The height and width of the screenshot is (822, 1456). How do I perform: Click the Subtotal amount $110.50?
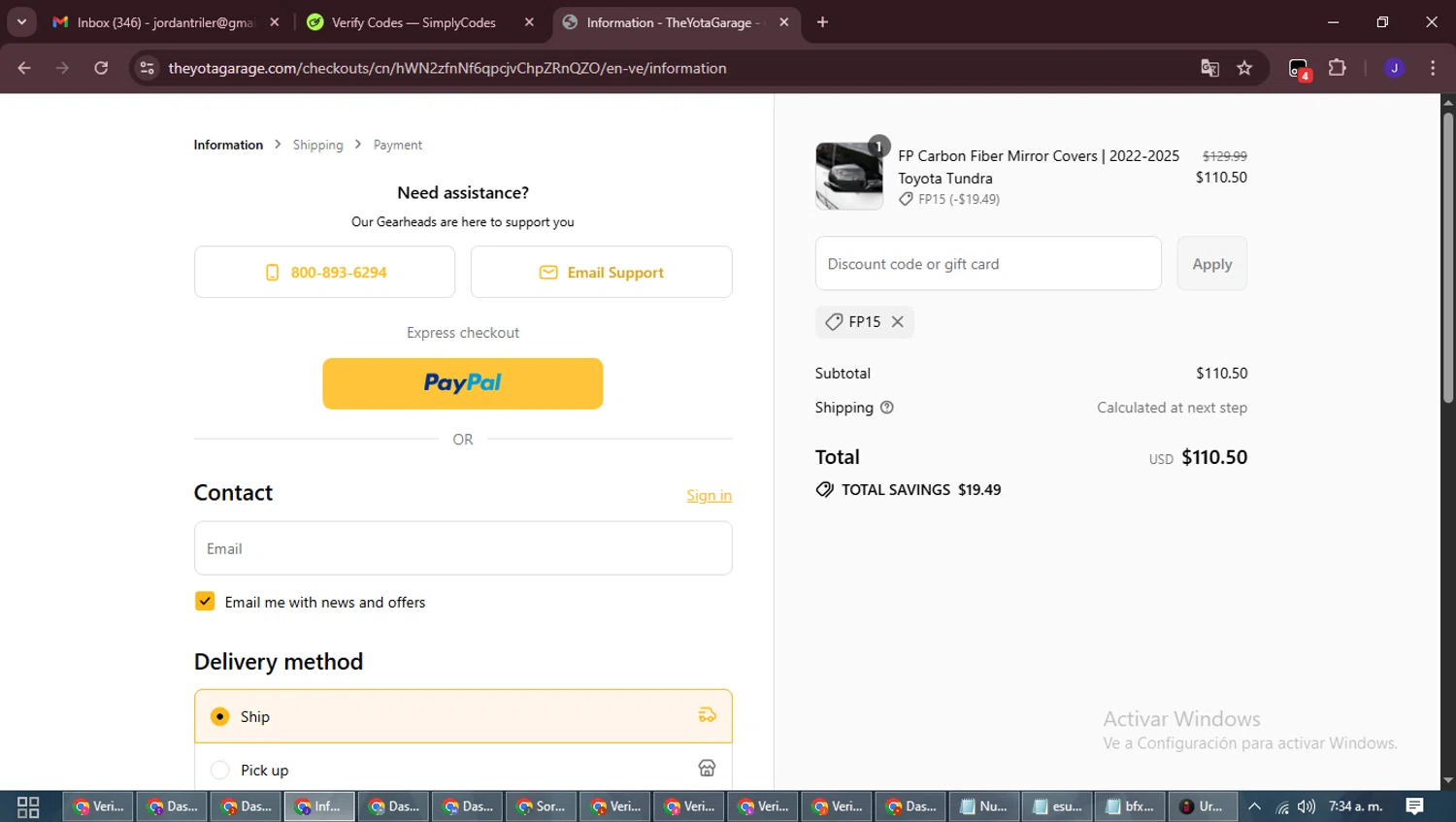1221,373
